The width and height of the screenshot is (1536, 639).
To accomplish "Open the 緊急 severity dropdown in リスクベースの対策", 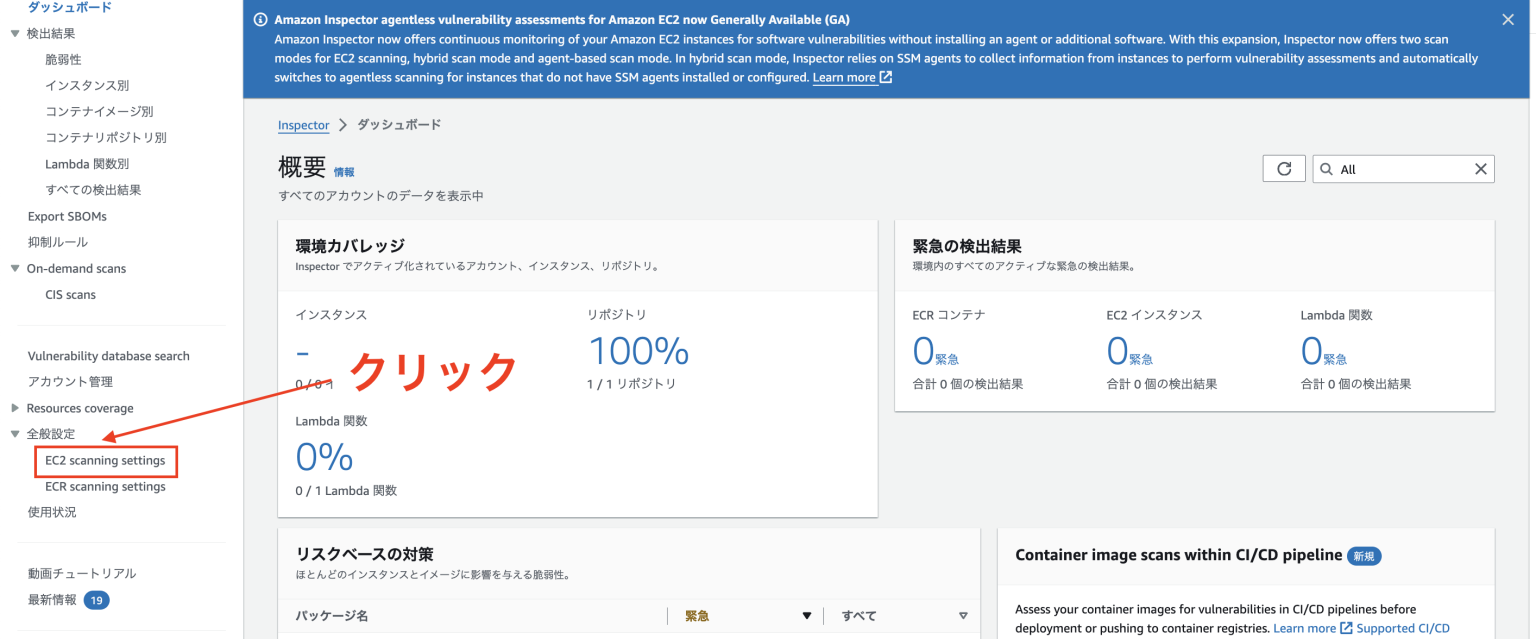I will coord(807,615).
